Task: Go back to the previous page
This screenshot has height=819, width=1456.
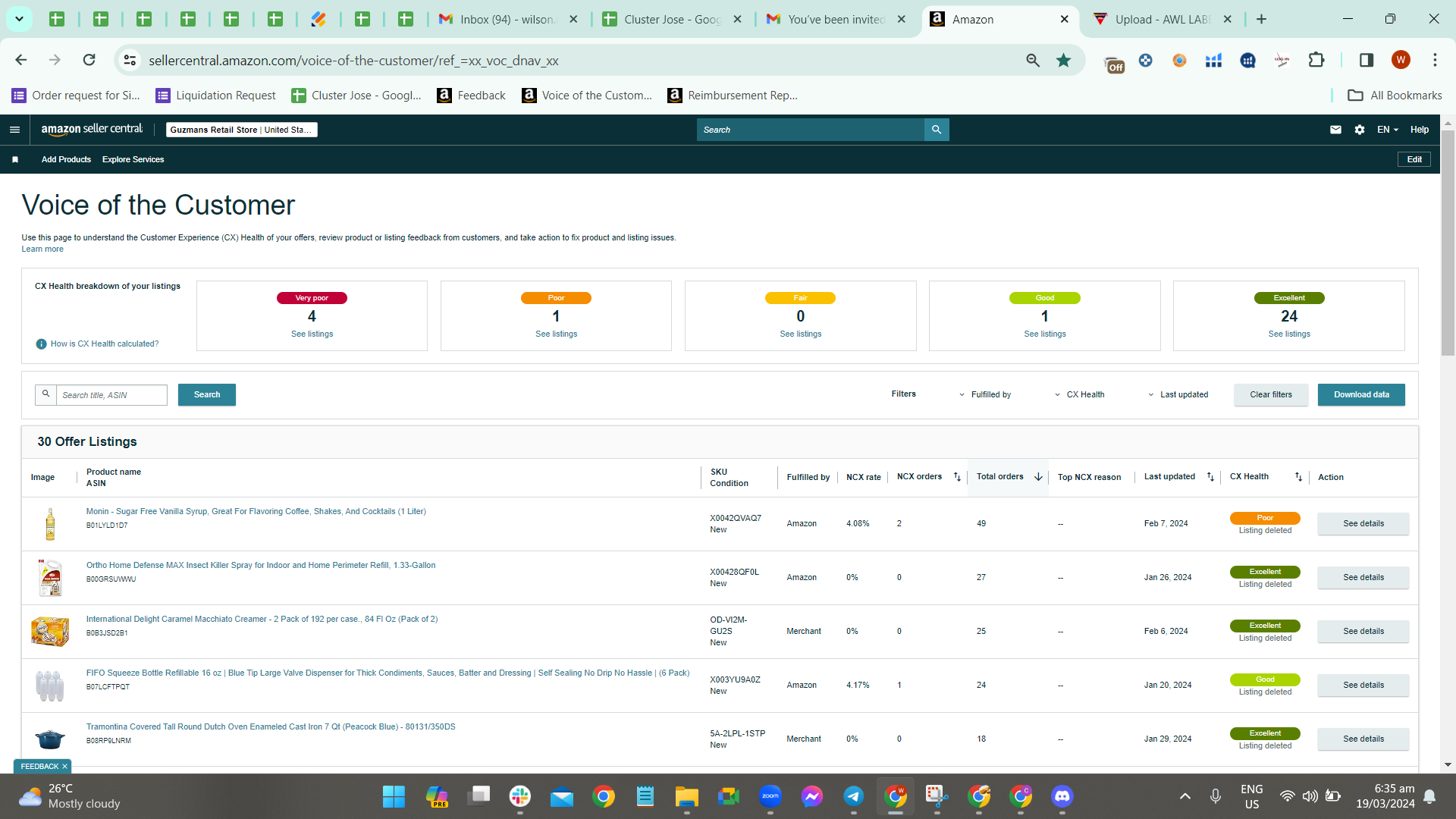Action: [21, 60]
